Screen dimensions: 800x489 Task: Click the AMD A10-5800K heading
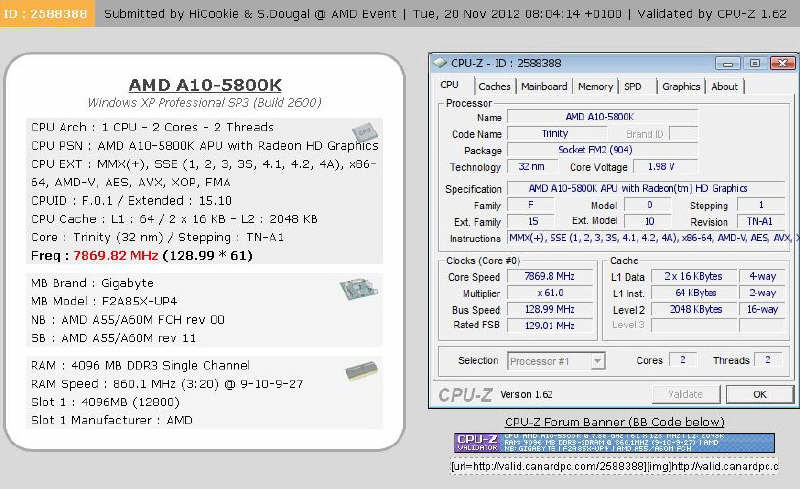point(205,85)
